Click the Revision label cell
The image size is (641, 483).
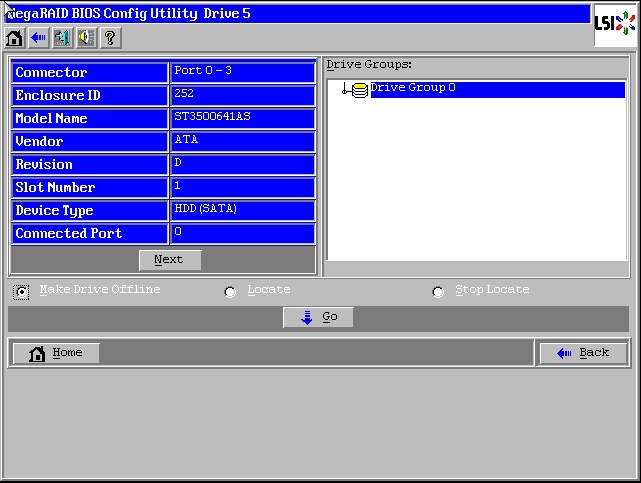(90, 165)
